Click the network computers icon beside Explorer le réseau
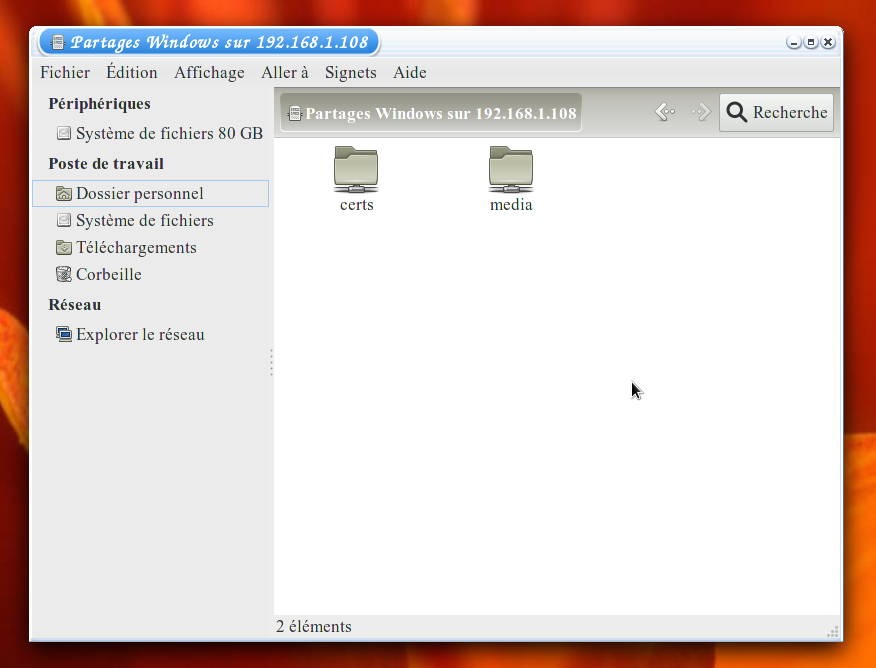This screenshot has height=668, width=876. click(64, 335)
